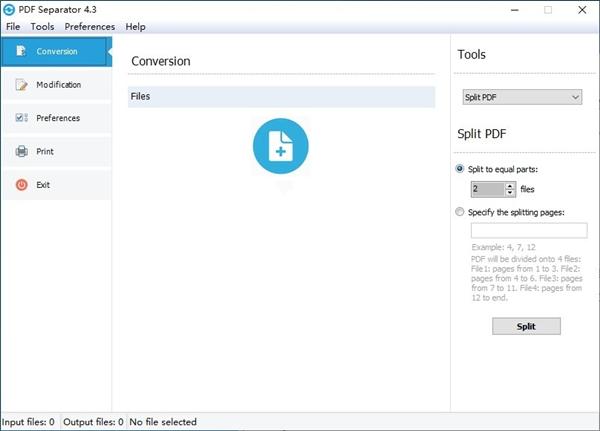Click the Conversion heading text
Screen dimensions: 600x431
161,61
